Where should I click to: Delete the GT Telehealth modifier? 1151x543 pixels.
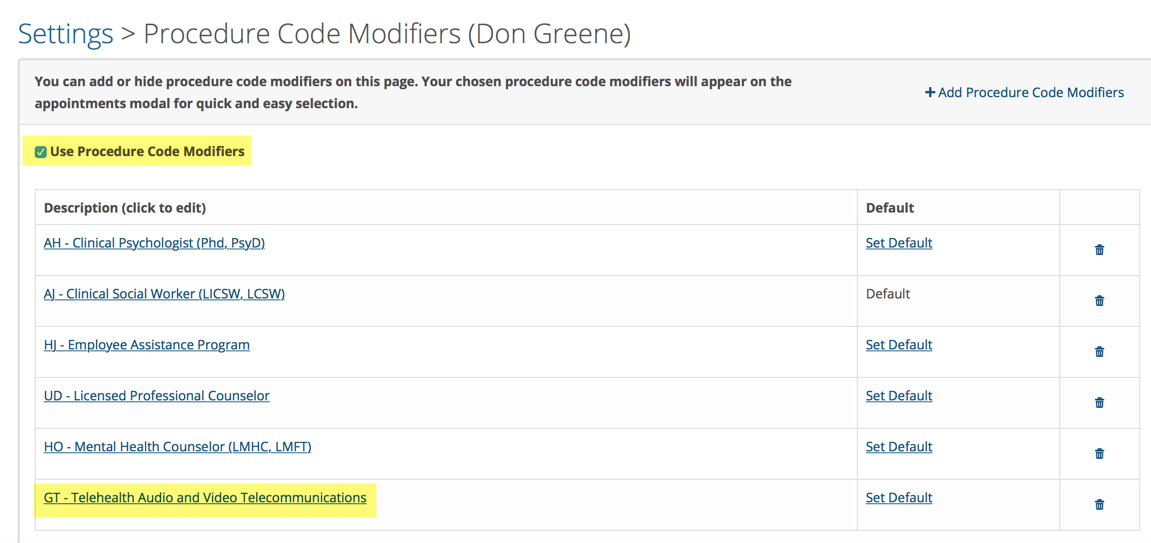click(1099, 505)
